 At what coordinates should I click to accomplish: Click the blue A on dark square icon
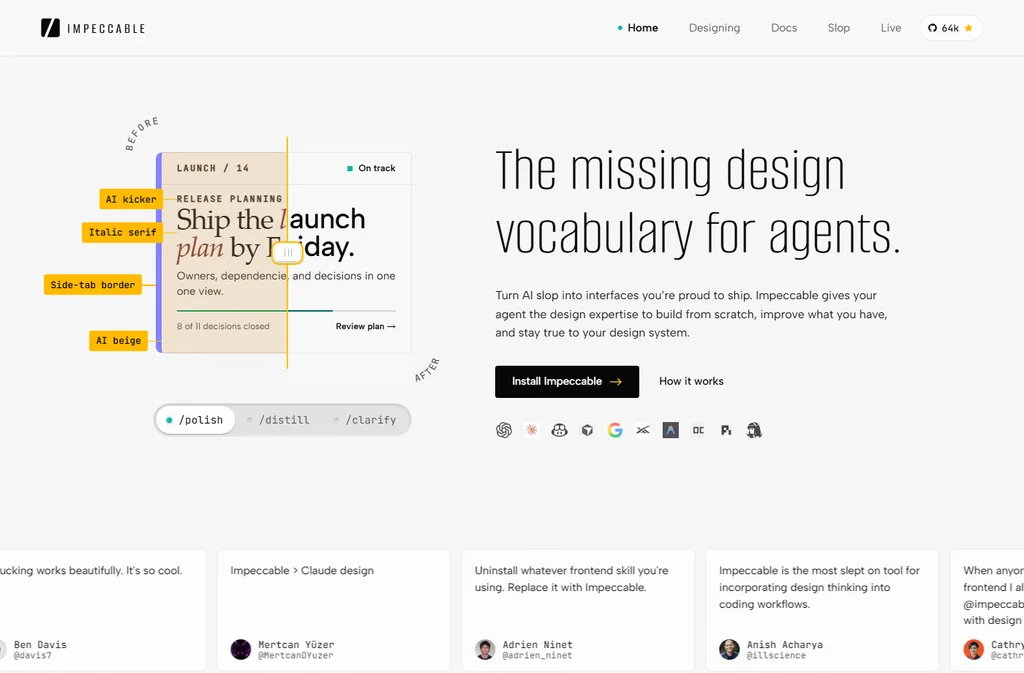tap(671, 430)
